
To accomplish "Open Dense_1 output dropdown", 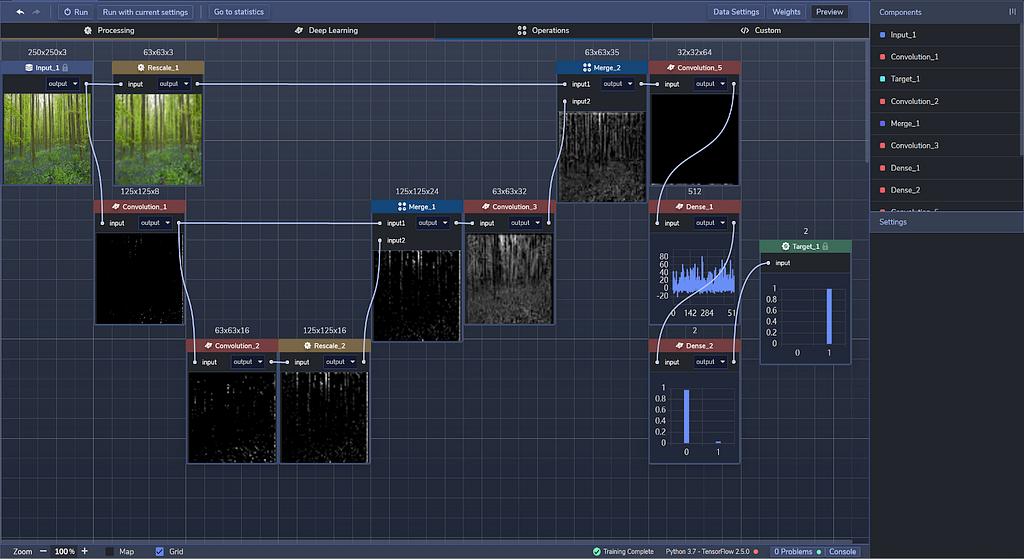I will tap(711, 223).
